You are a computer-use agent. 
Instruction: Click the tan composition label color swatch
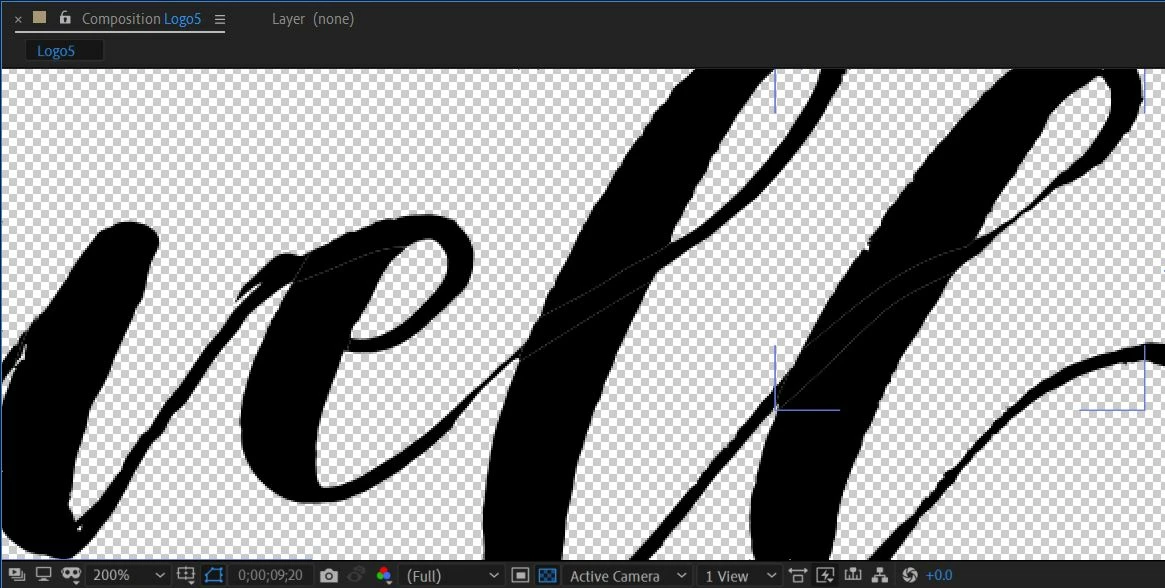(x=40, y=18)
